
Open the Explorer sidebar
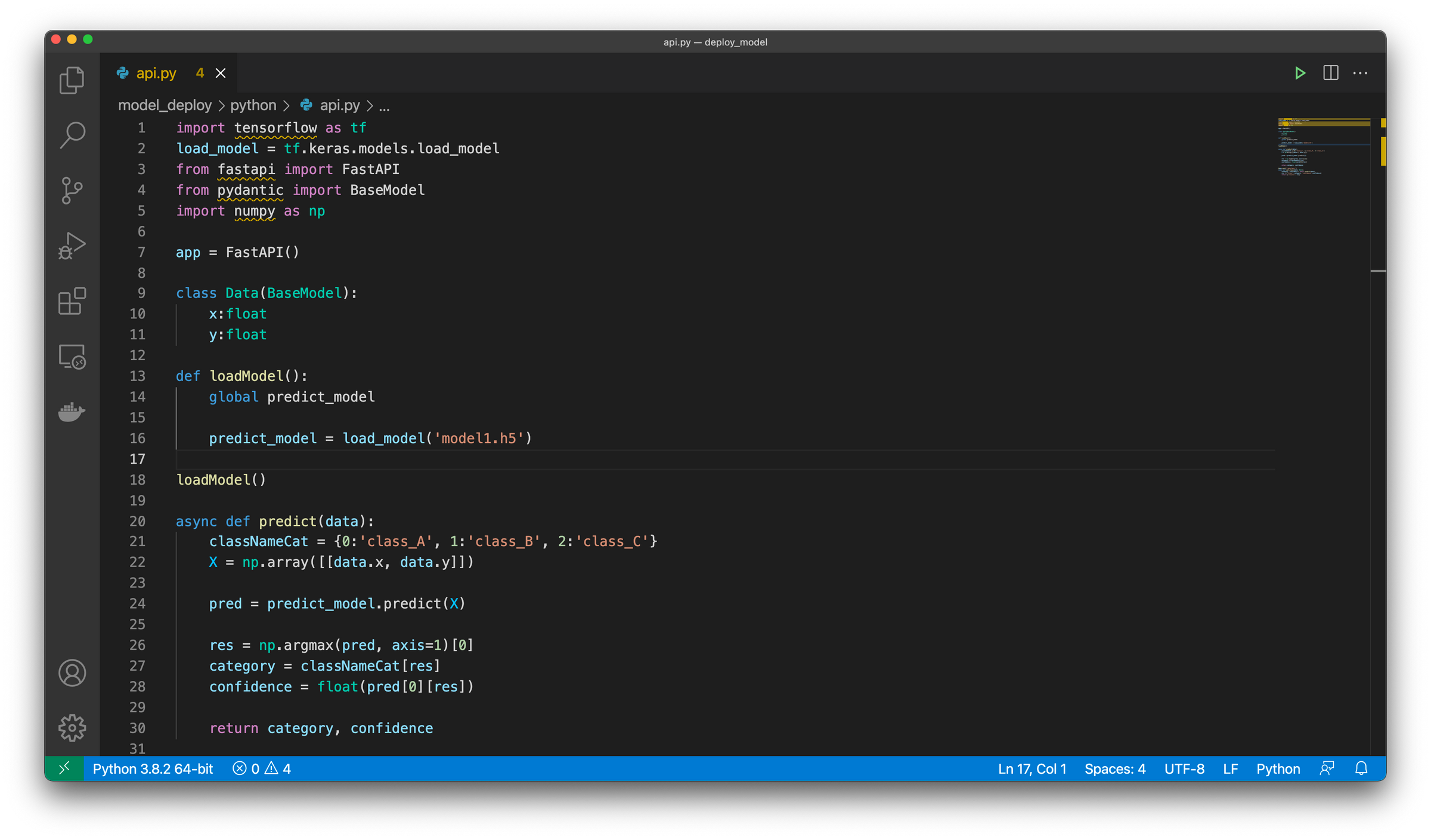click(72, 80)
